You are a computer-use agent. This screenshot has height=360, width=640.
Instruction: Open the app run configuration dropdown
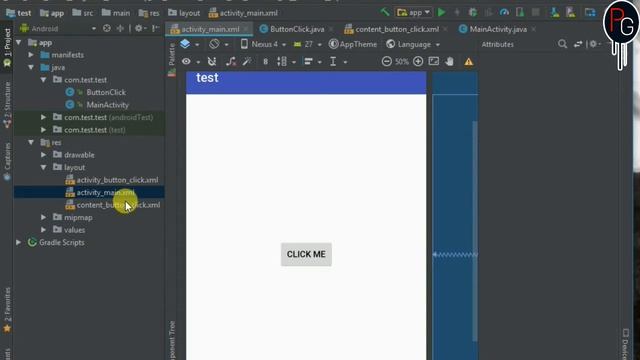413,13
